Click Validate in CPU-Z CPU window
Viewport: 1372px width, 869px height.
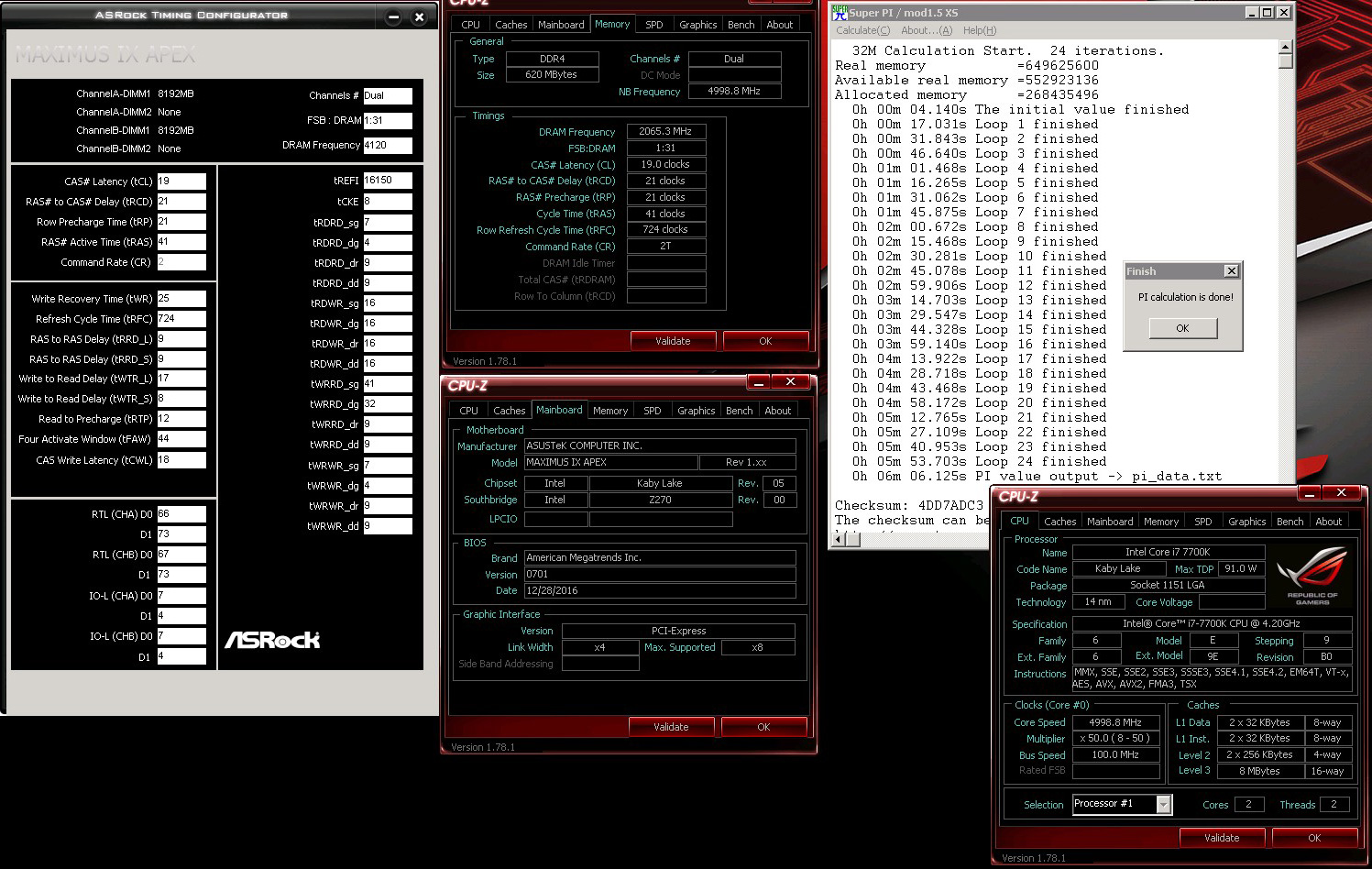click(x=1222, y=838)
